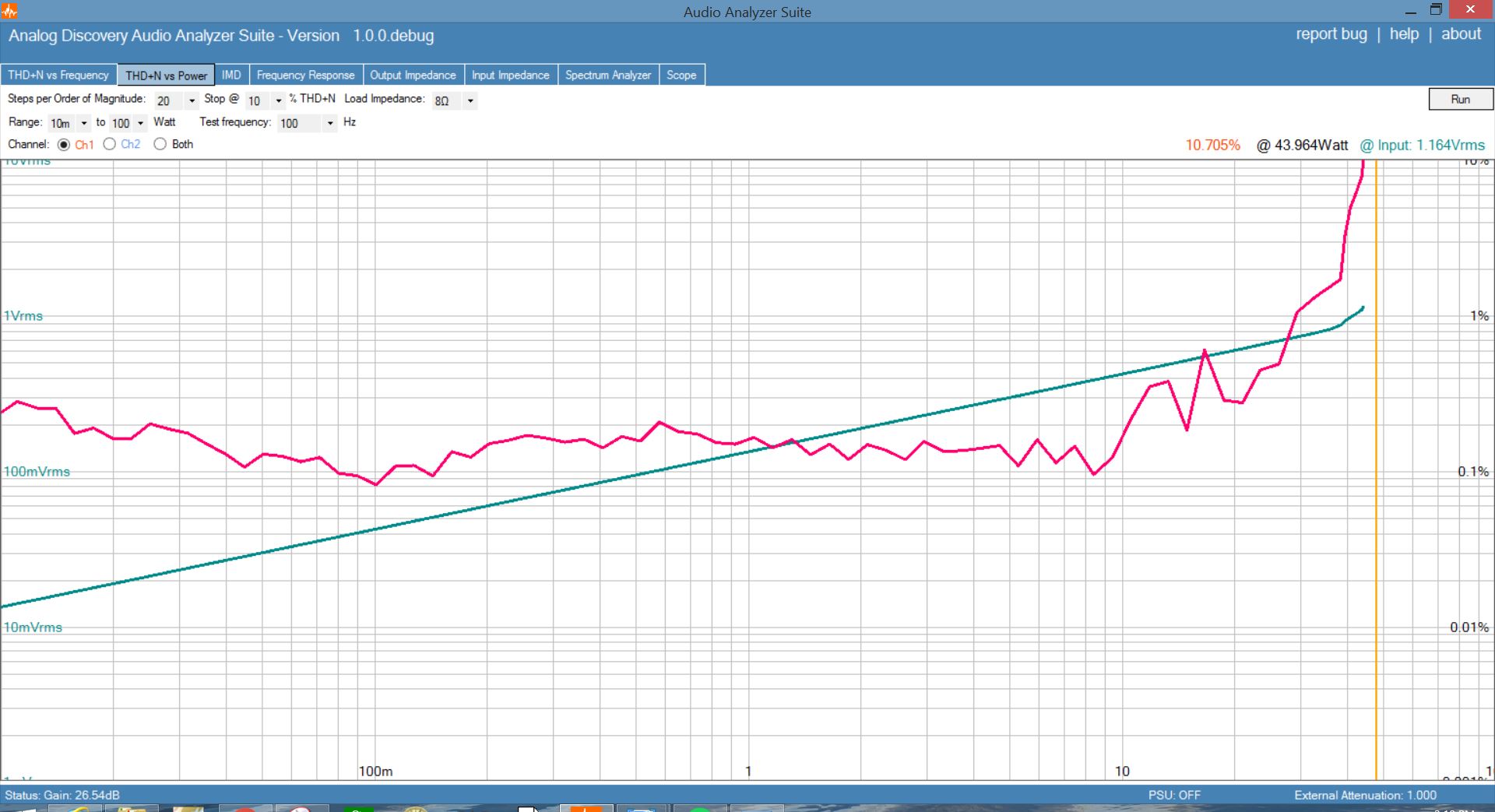Click the 100m x-axis label

pyautogui.click(x=375, y=772)
